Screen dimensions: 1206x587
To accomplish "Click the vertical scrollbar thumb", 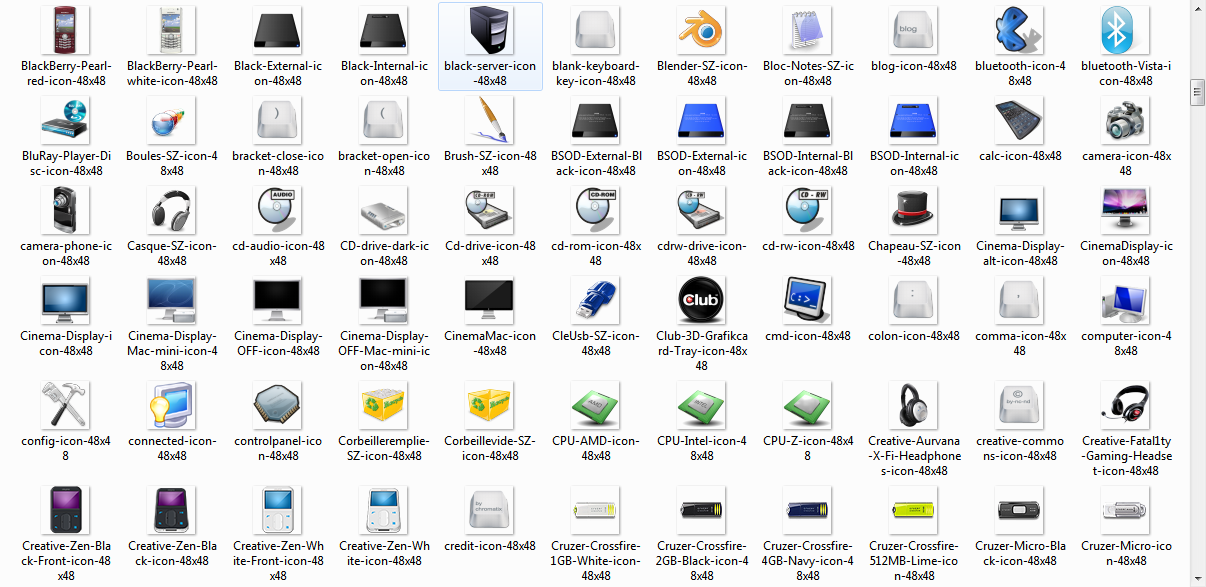I will pos(1196,93).
